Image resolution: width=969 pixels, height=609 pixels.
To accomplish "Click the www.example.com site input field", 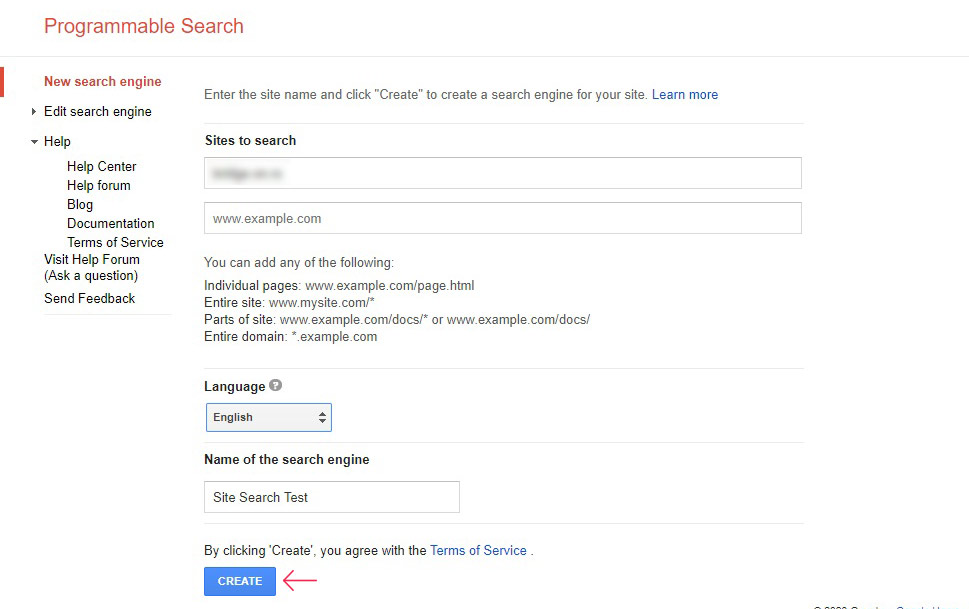I will click(x=502, y=218).
